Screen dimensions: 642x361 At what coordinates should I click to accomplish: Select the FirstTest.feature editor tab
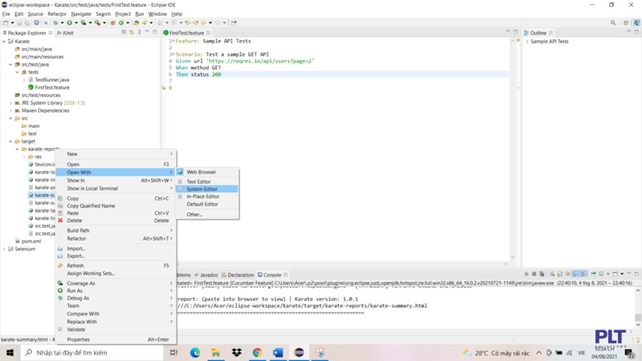click(186, 33)
